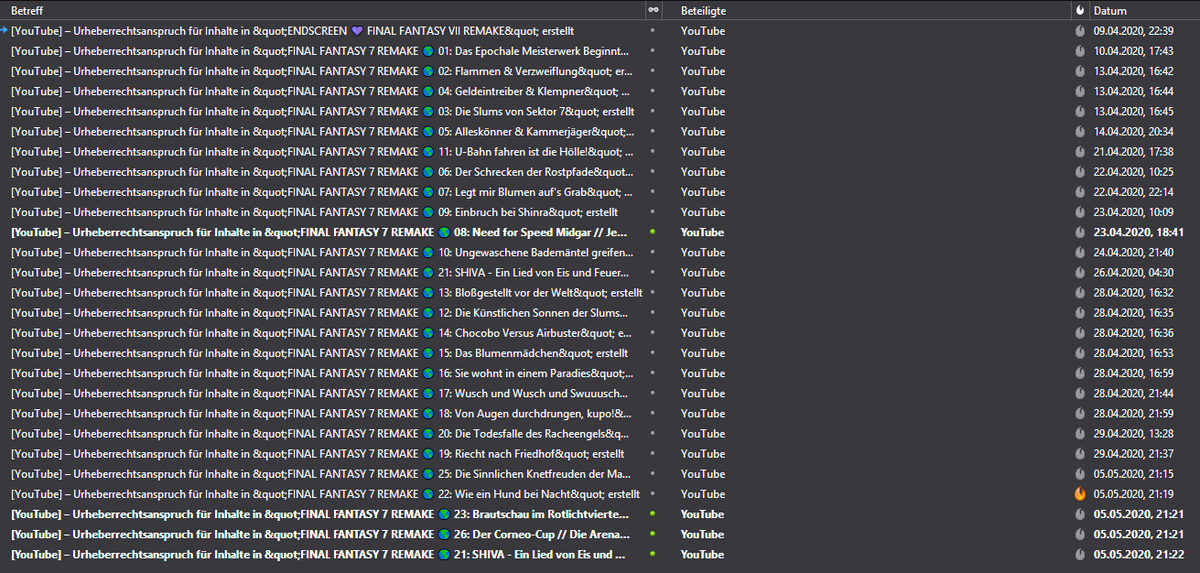Select message '20: Die Todesfalle des Racheengels'

(x=320, y=434)
